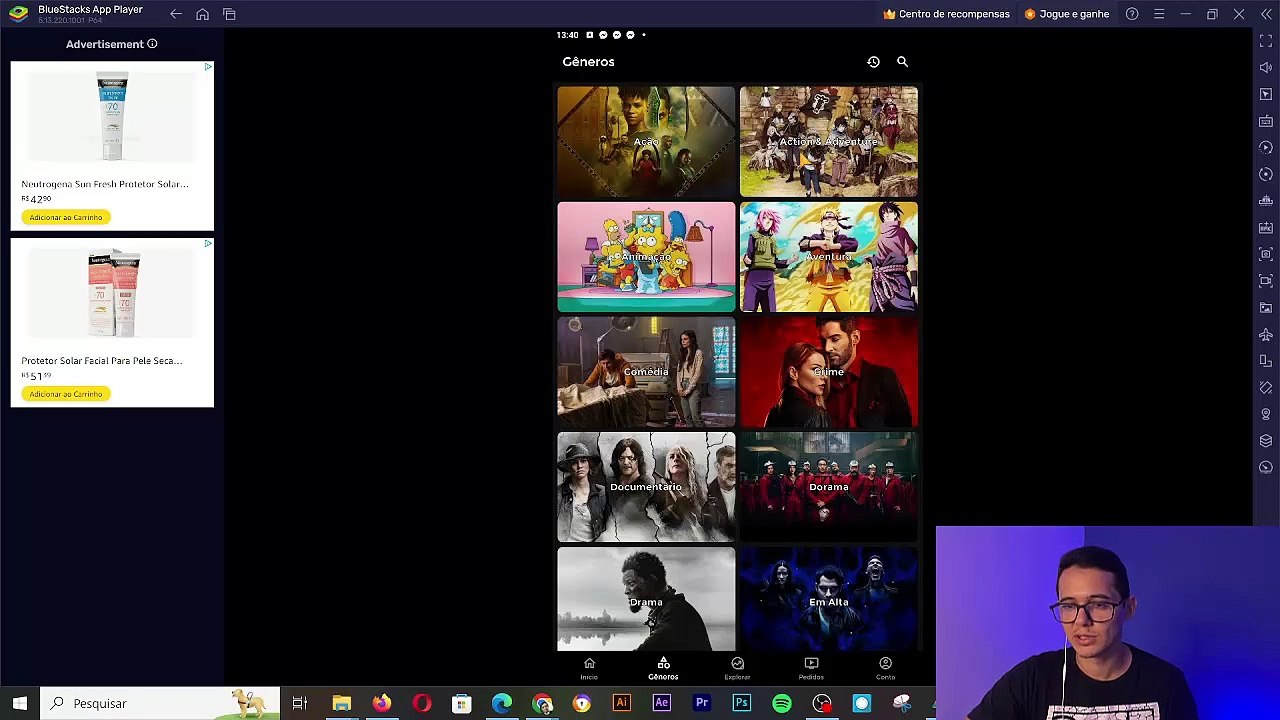Viewport: 1280px width, 720px height.
Task: Open the Aventura genre card
Action: 828,257
